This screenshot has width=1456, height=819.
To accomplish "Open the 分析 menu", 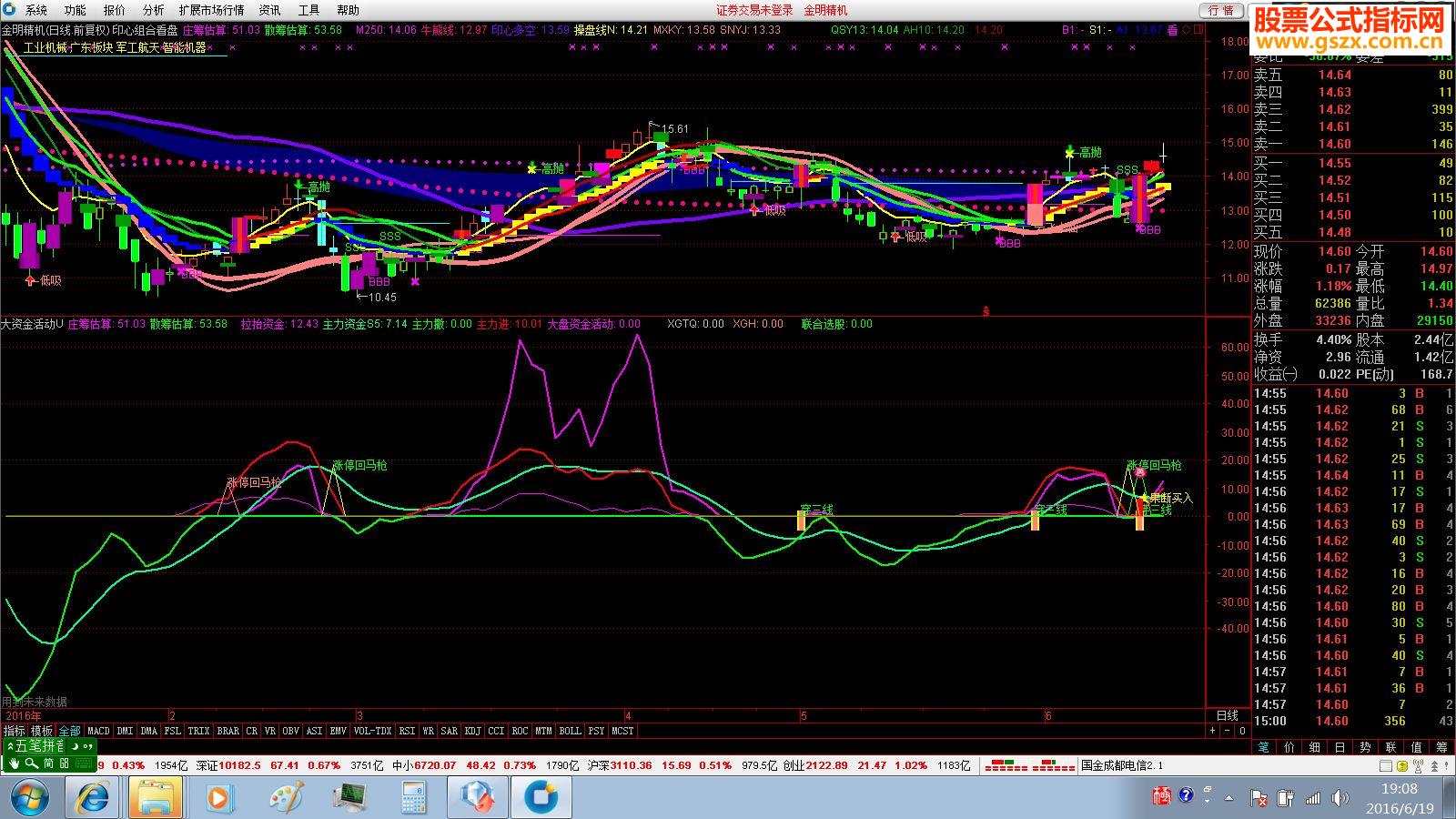I will [x=153, y=10].
